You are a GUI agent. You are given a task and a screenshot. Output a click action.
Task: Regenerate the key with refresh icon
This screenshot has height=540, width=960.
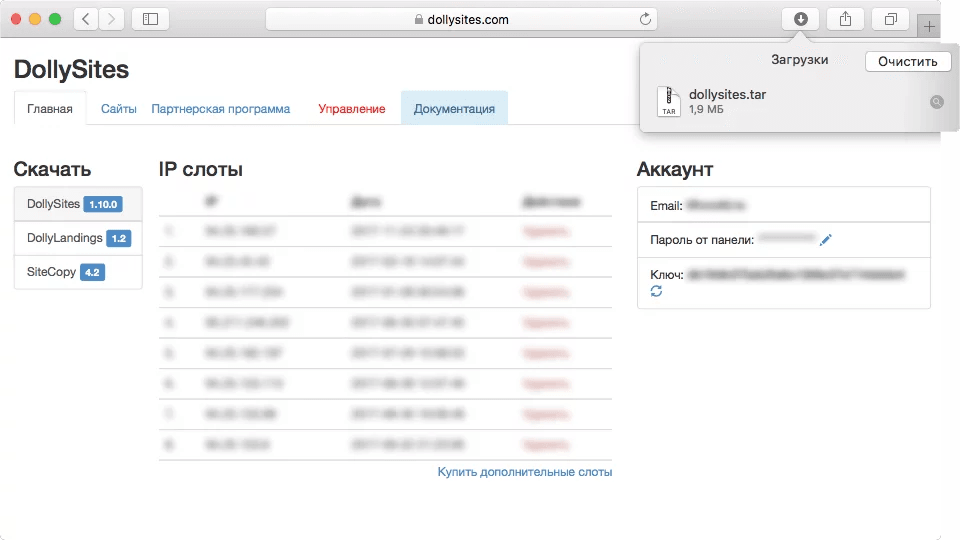(656, 291)
